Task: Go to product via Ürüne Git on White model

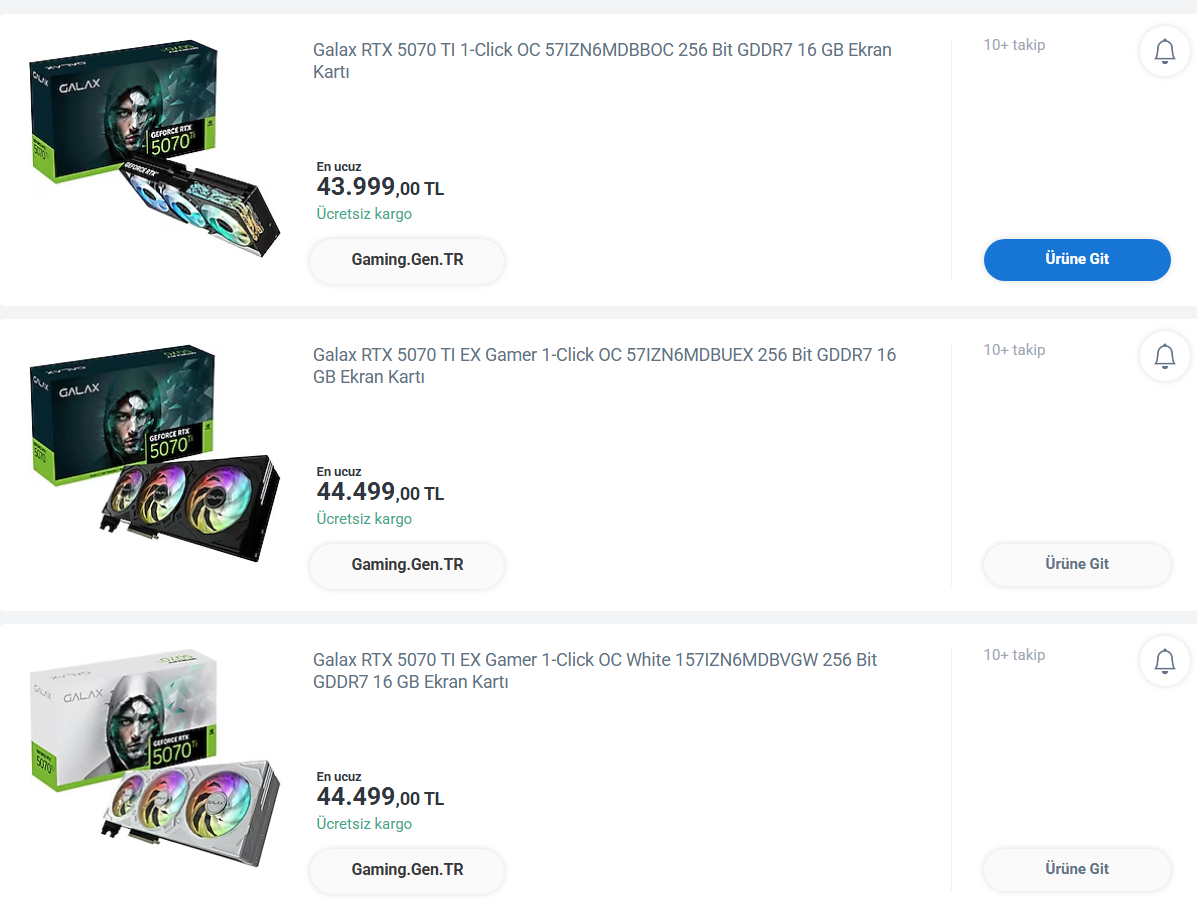Action: coord(1077,869)
